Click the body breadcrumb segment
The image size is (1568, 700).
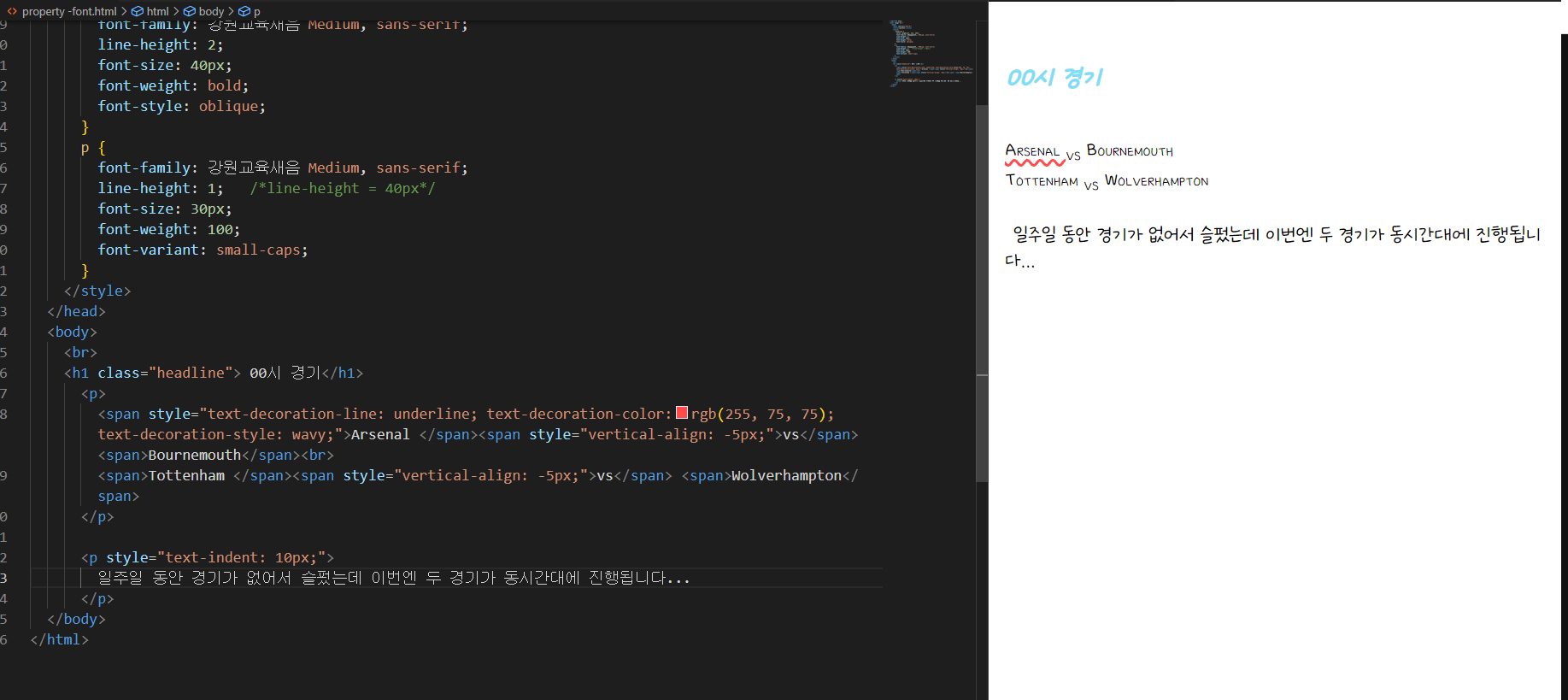(x=211, y=11)
